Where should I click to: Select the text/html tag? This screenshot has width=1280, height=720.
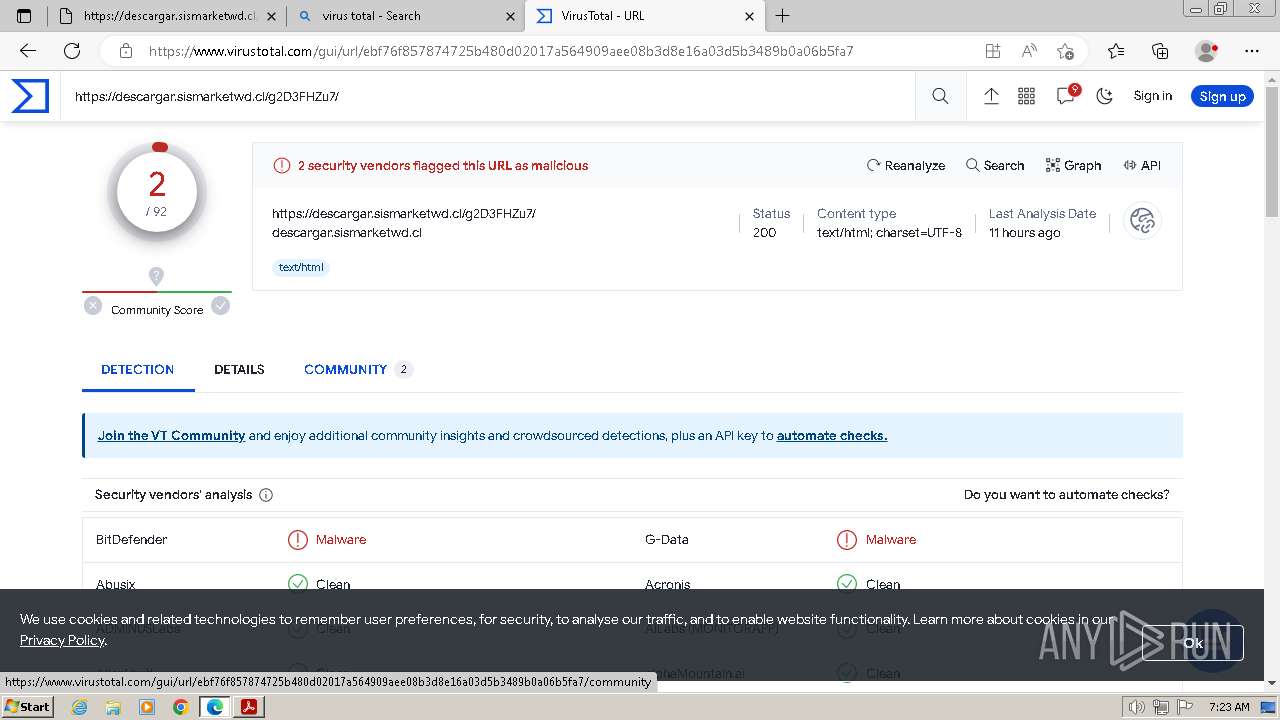tap(301, 267)
